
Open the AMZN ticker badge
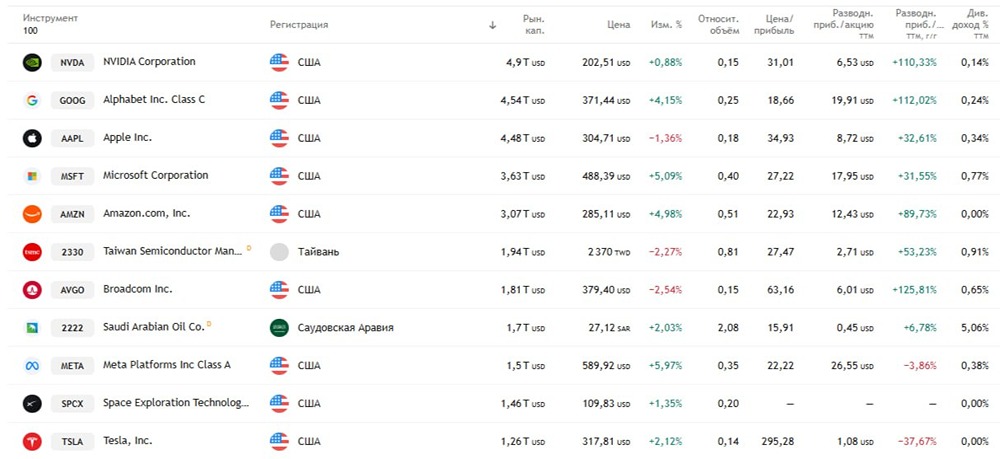72,214
